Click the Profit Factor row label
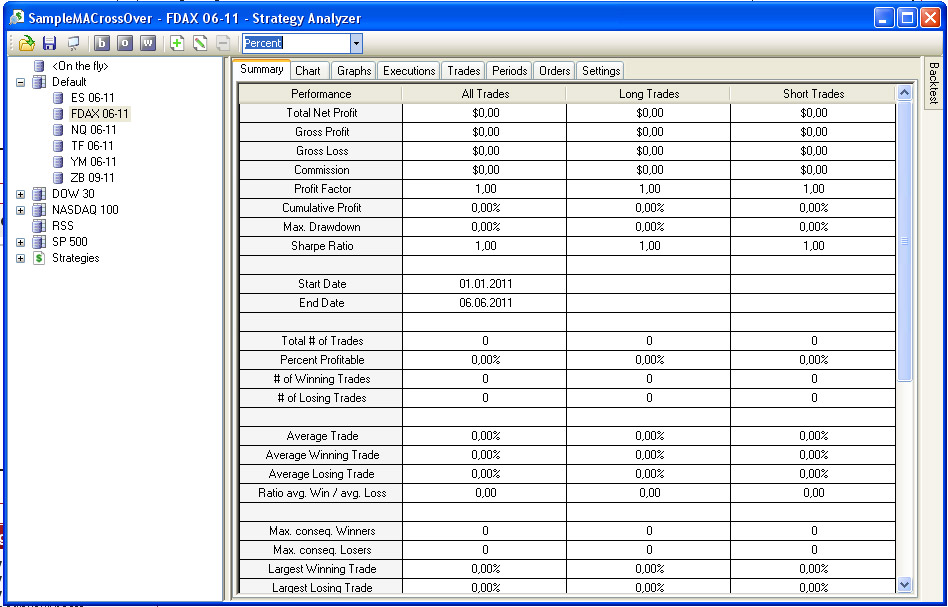The width and height of the screenshot is (948, 607). 322,189
